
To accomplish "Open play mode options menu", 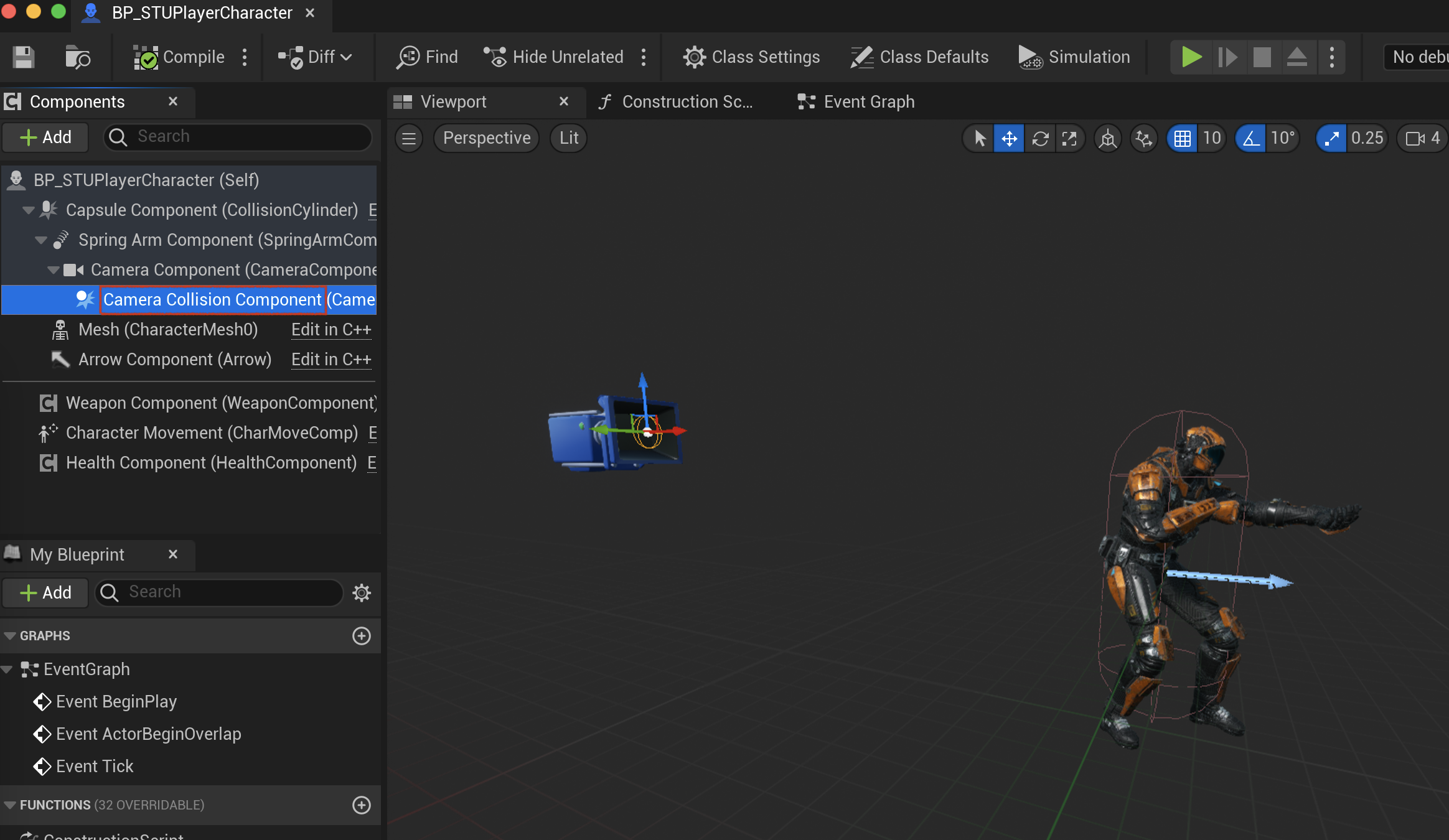I will tap(1332, 57).
